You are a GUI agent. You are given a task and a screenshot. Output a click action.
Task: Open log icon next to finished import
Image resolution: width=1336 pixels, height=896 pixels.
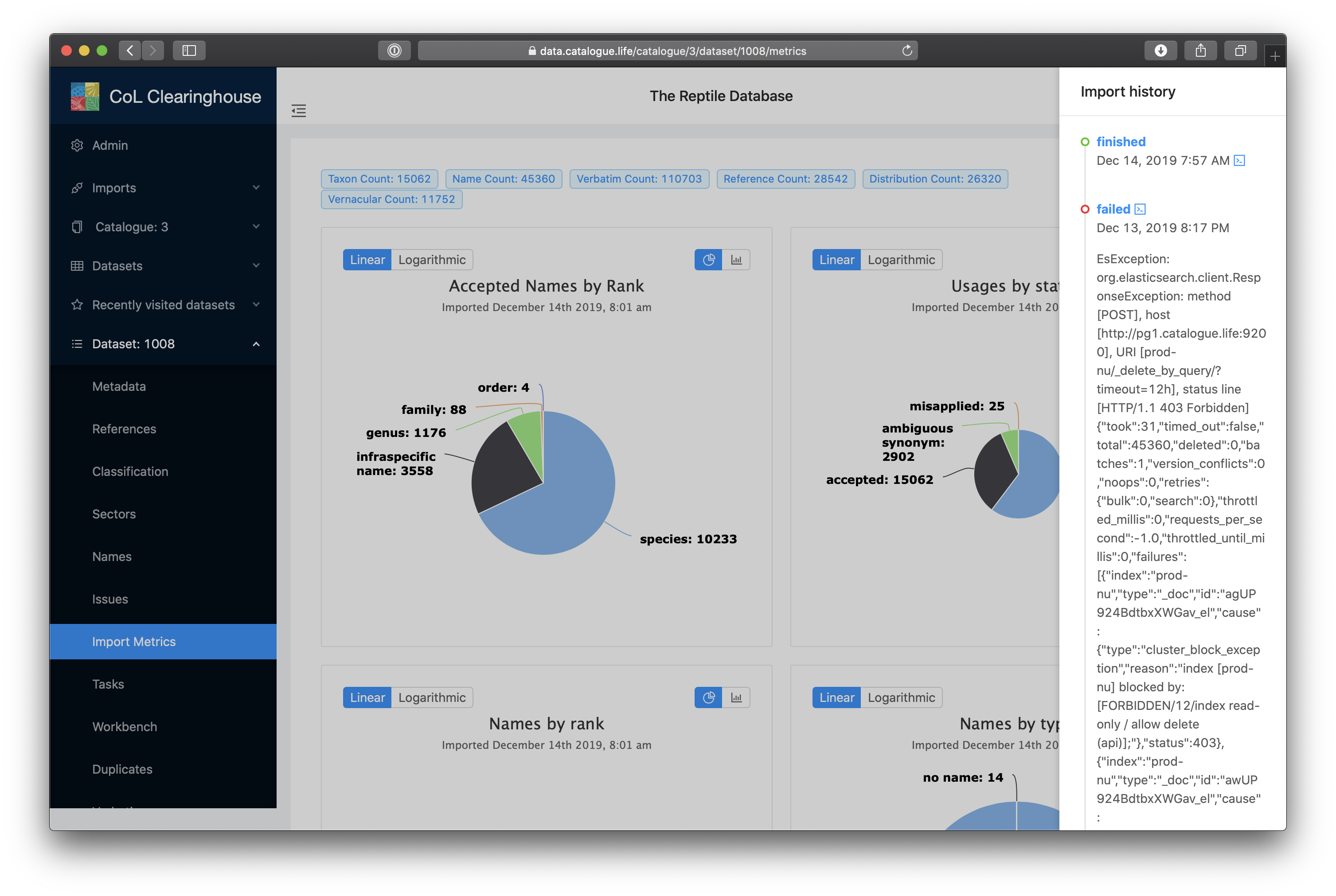(x=1239, y=160)
